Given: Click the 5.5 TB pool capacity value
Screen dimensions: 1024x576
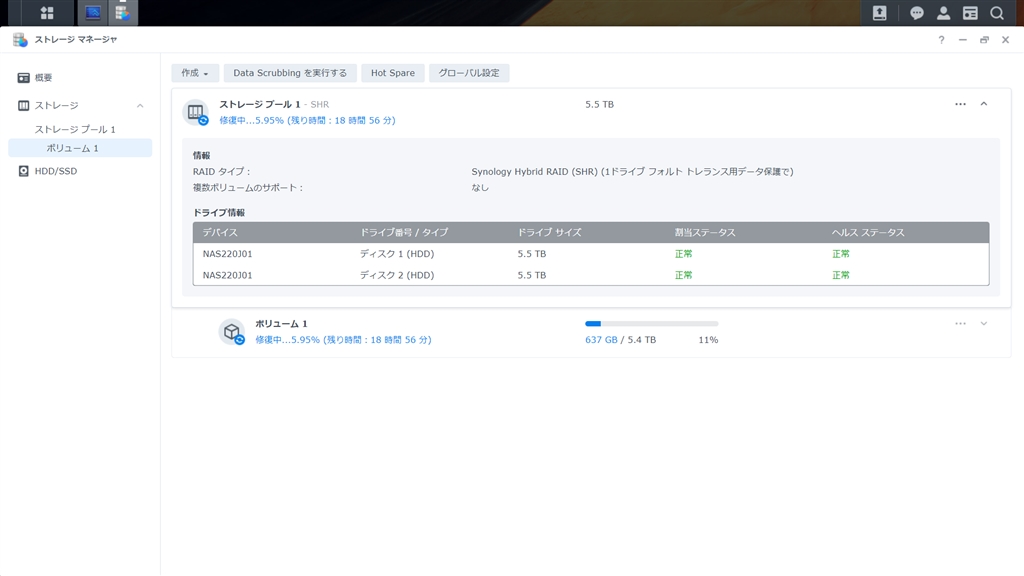Looking at the screenshot, I should click(600, 104).
